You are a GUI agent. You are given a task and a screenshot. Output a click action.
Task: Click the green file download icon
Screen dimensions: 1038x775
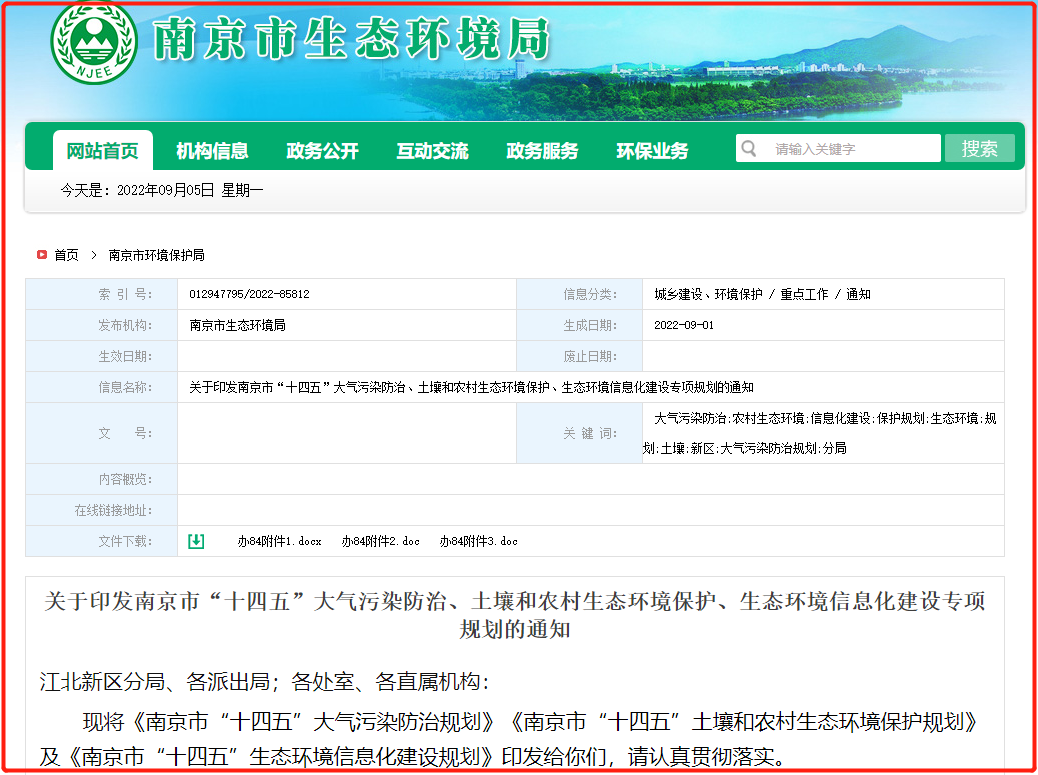[196, 541]
